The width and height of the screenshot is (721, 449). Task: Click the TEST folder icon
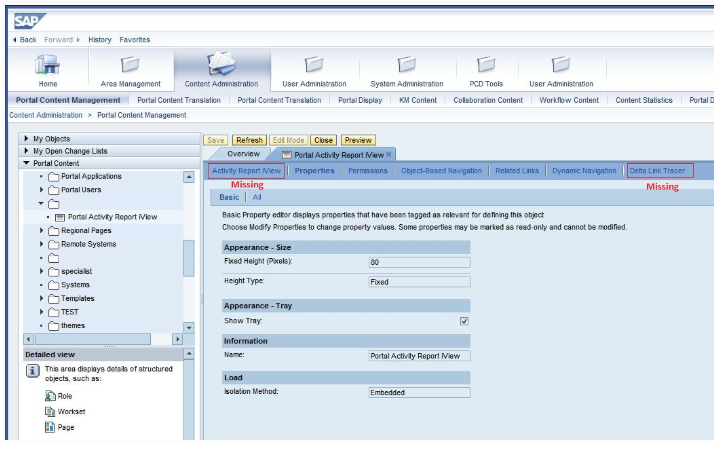[54, 312]
